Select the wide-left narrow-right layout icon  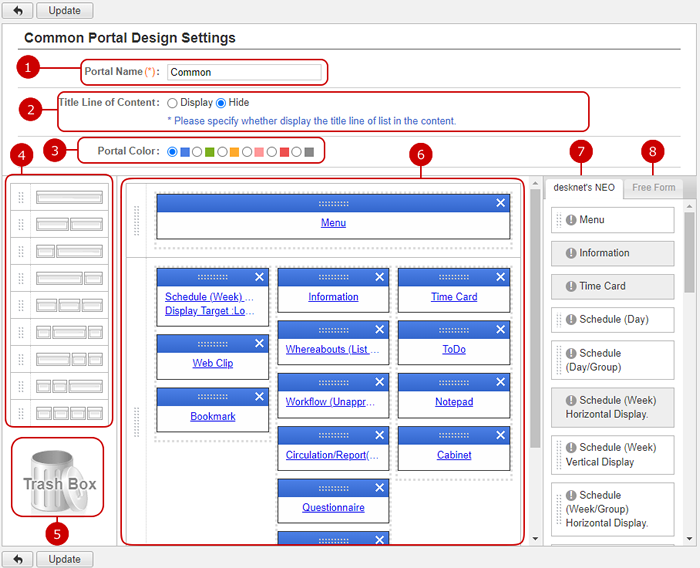coord(69,278)
